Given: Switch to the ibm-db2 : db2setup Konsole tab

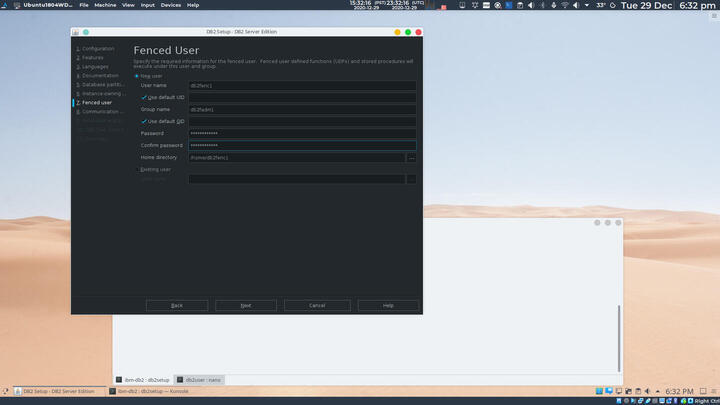Looking at the screenshot, I should tap(143, 380).
